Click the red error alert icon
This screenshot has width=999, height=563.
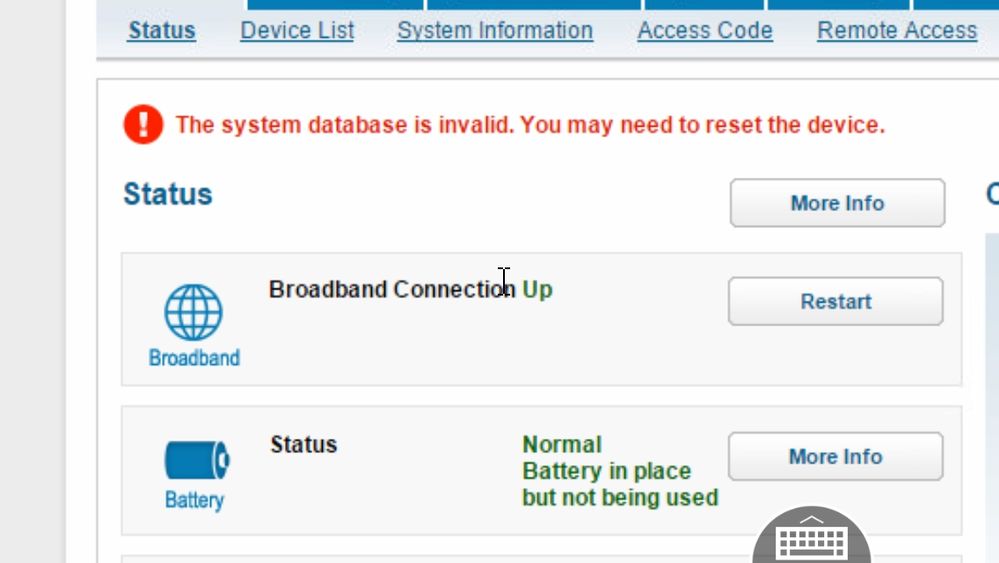coord(143,125)
